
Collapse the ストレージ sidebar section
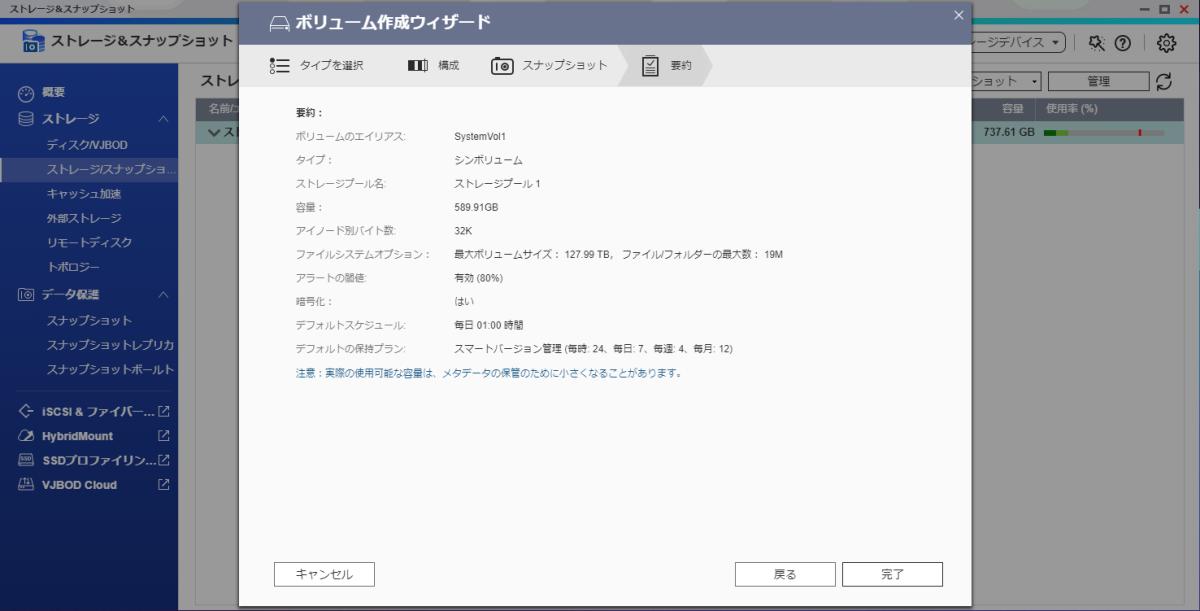point(163,119)
